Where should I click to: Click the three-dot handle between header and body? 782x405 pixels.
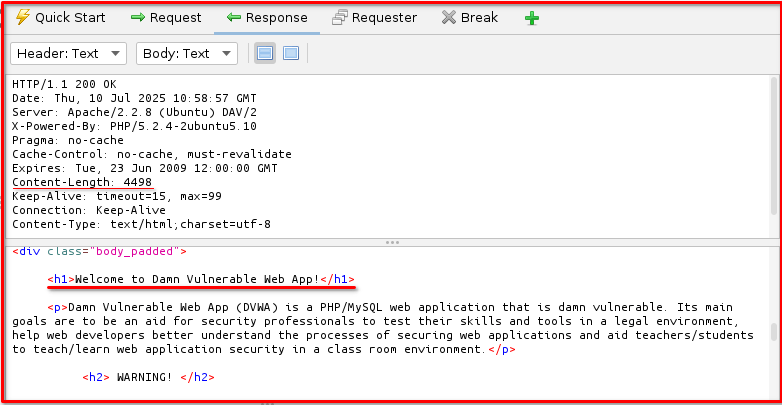[392, 242]
